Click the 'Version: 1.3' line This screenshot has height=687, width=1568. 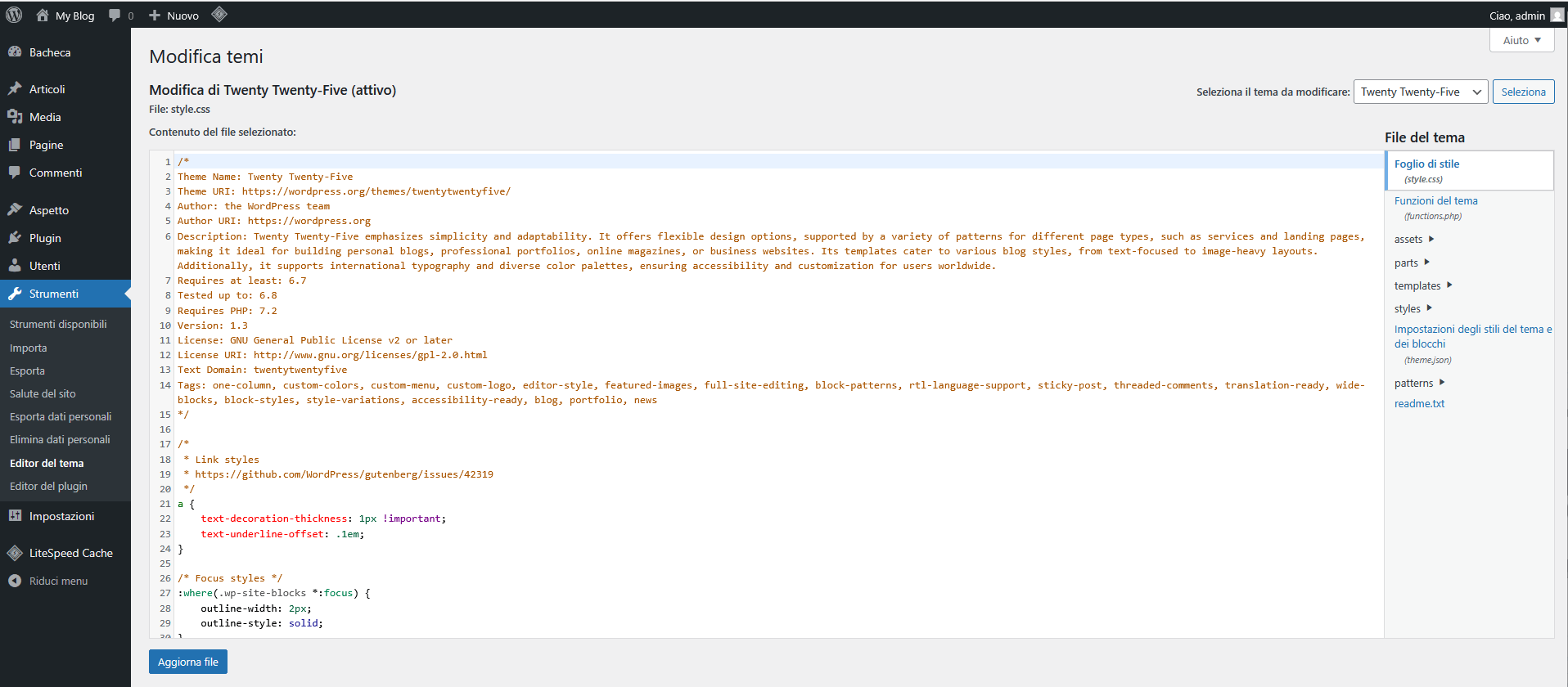pyautogui.click(x=213, y=326)
